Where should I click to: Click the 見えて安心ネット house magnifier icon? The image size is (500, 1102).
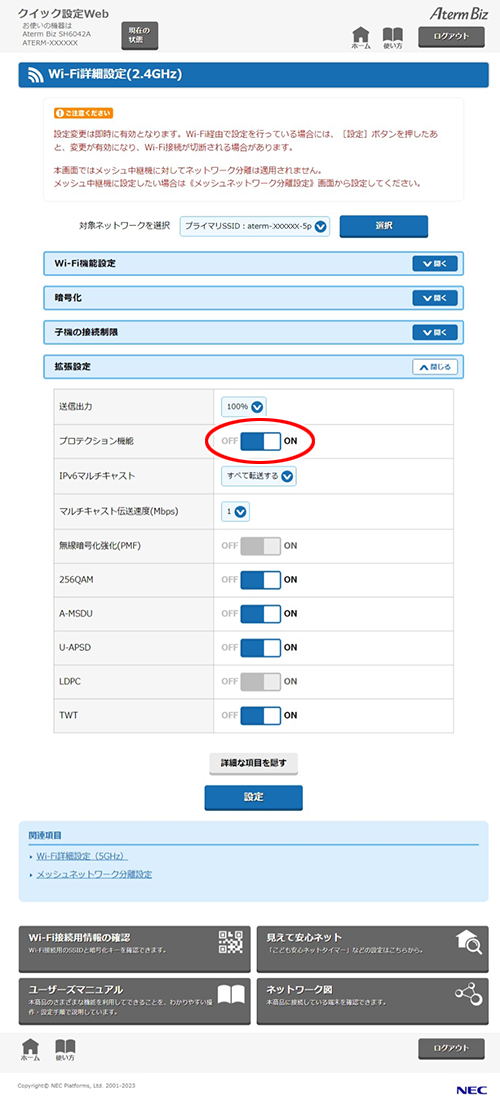coord(469,942)
